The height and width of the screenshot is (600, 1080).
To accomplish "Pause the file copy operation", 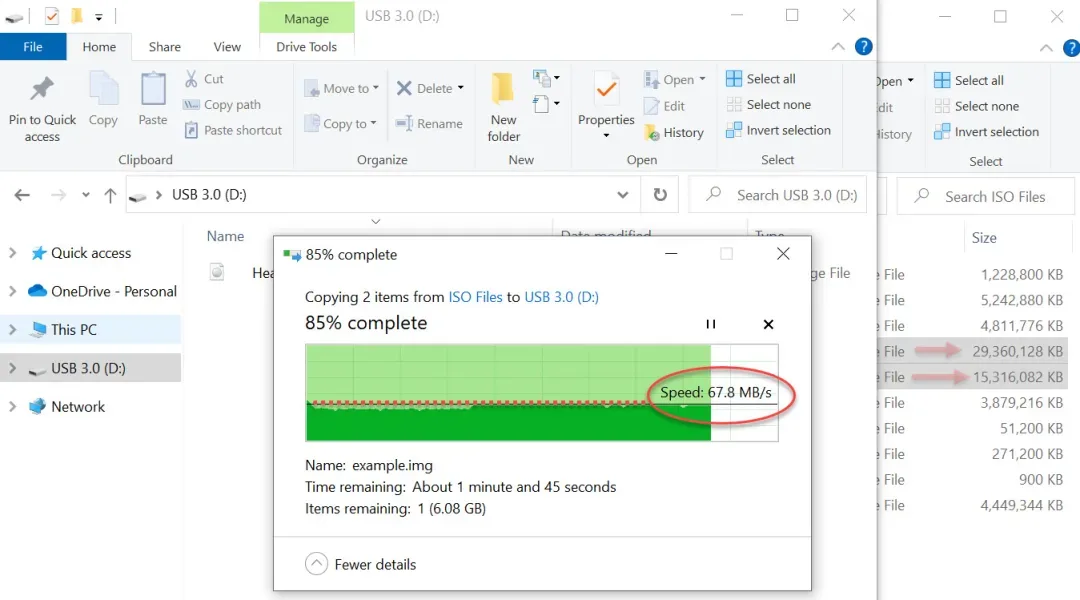I will [x=711, y=324].
